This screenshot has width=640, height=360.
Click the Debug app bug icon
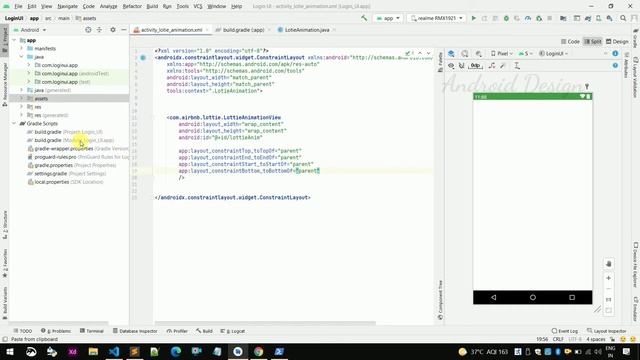click(x=506, y=18)
